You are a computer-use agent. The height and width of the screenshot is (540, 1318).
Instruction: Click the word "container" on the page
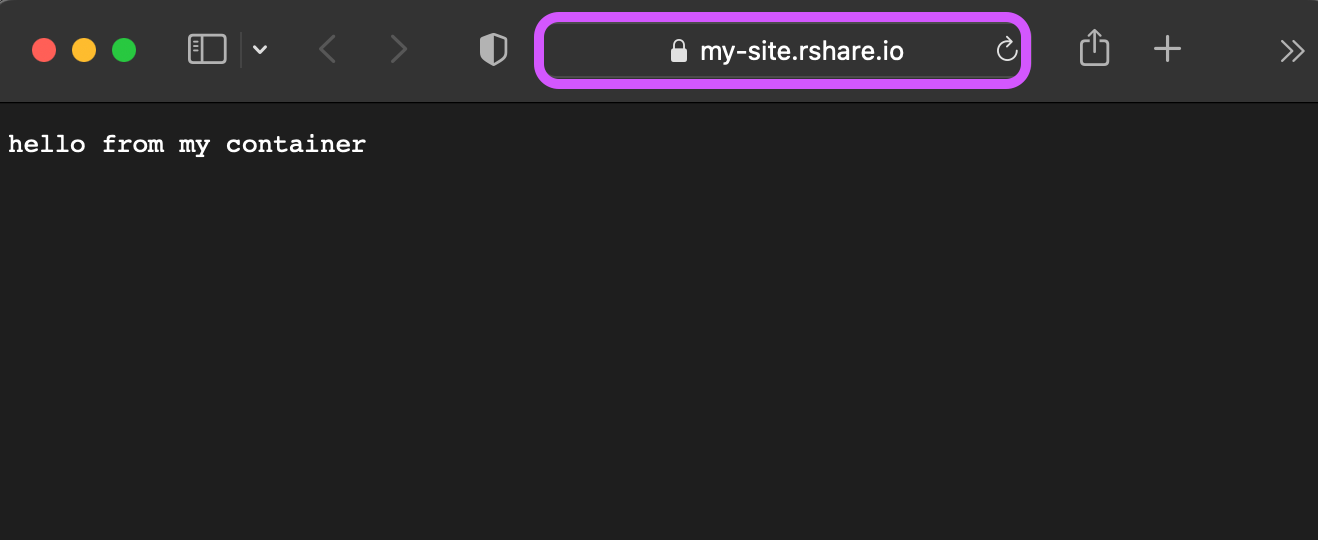[x=296, y=145]
